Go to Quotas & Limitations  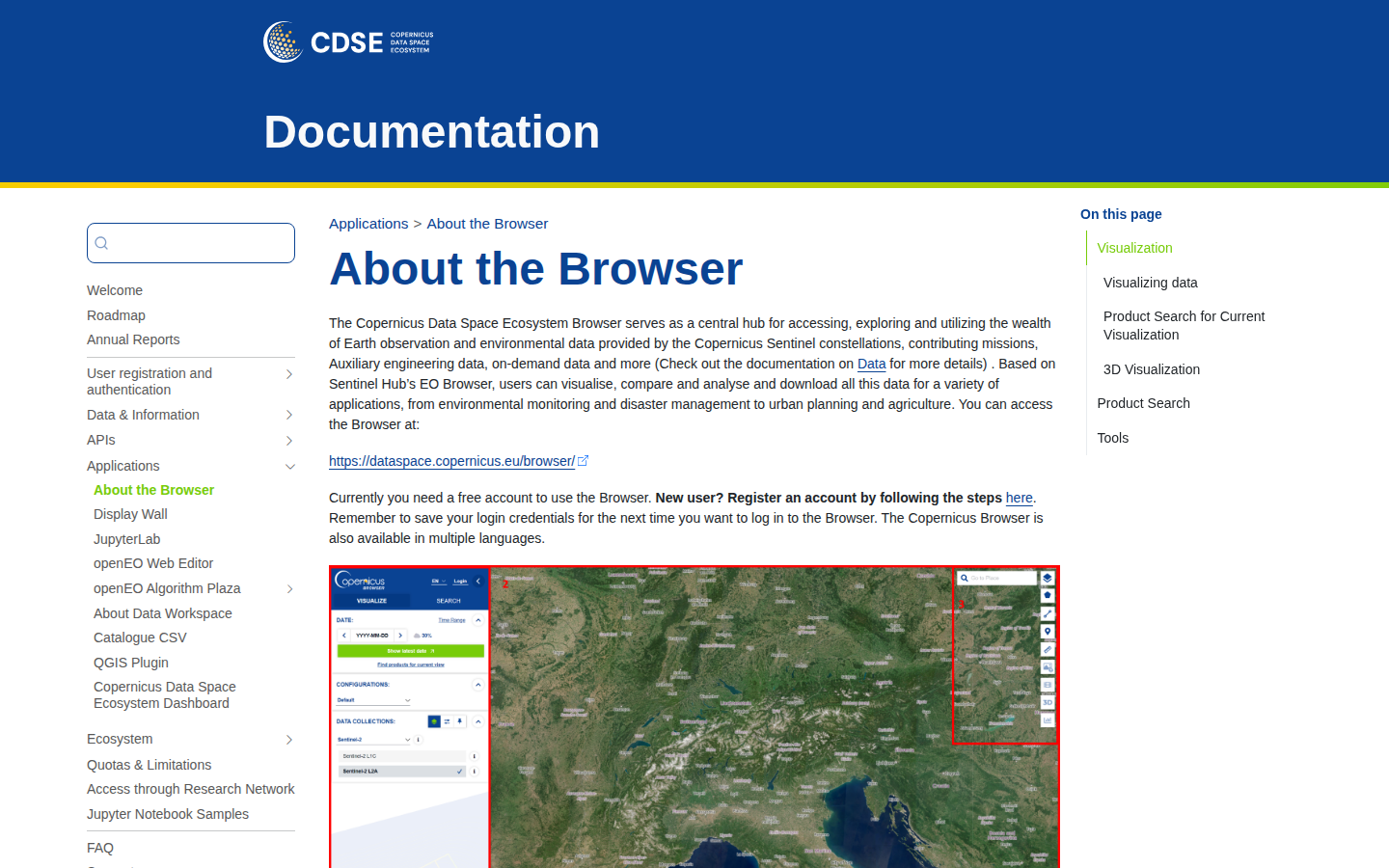point(149,765)
